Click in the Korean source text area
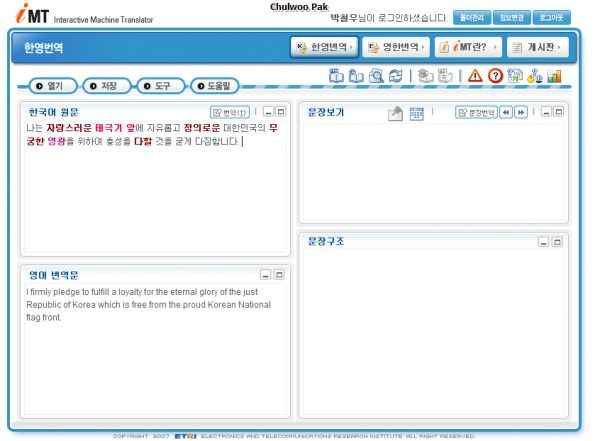Screen dimensions: 600x441 [155, 186]
